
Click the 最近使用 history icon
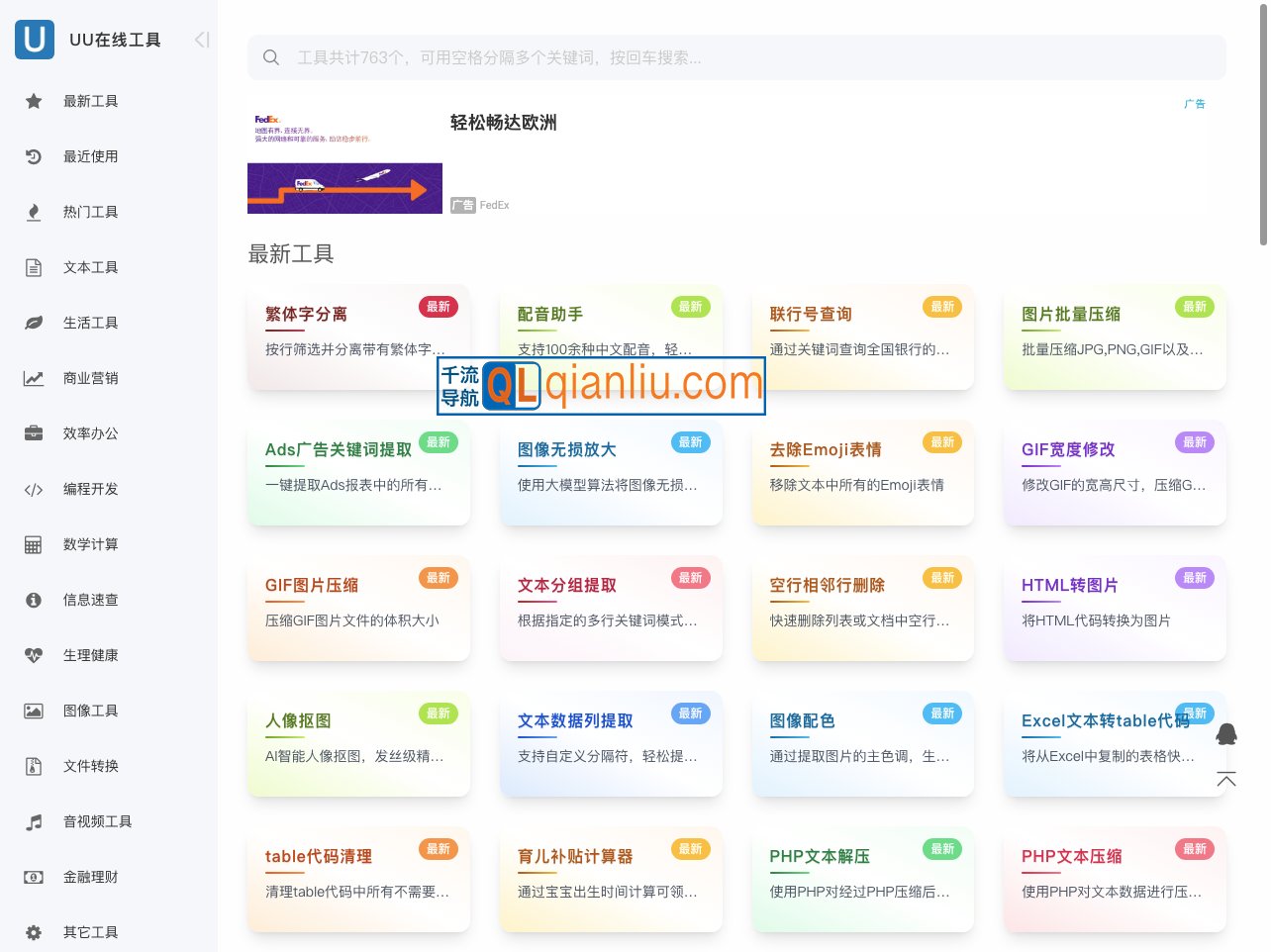tap(33, 156)
